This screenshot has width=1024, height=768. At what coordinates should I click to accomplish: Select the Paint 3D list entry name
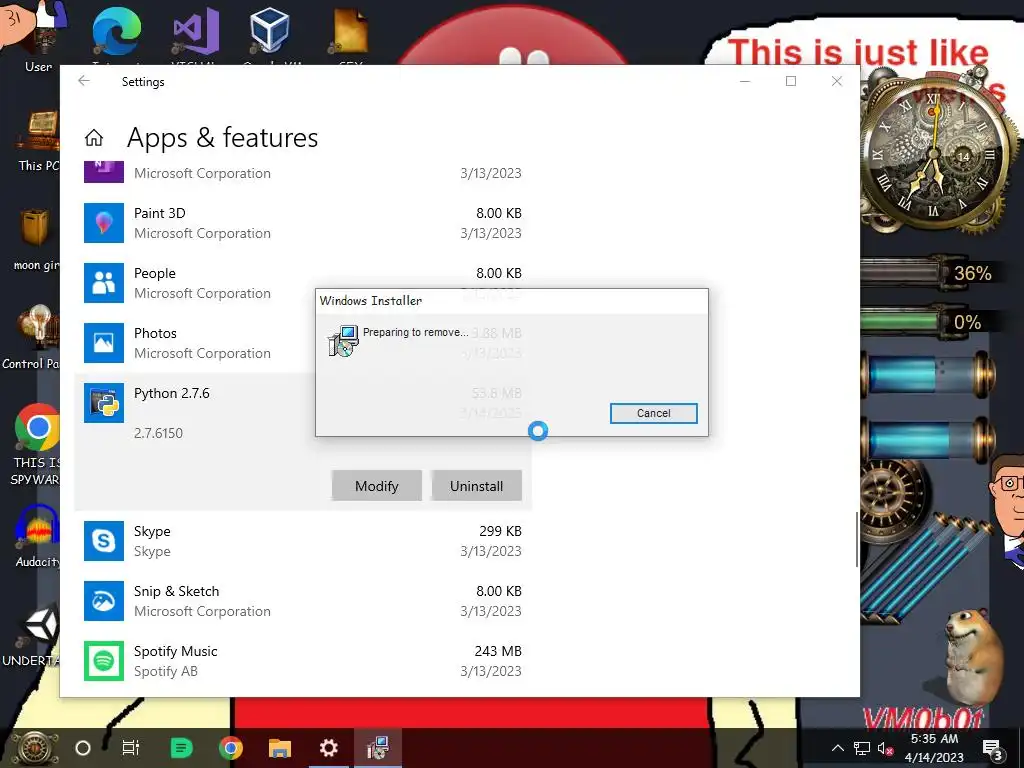pyautogui.click(x=159, y=213)
